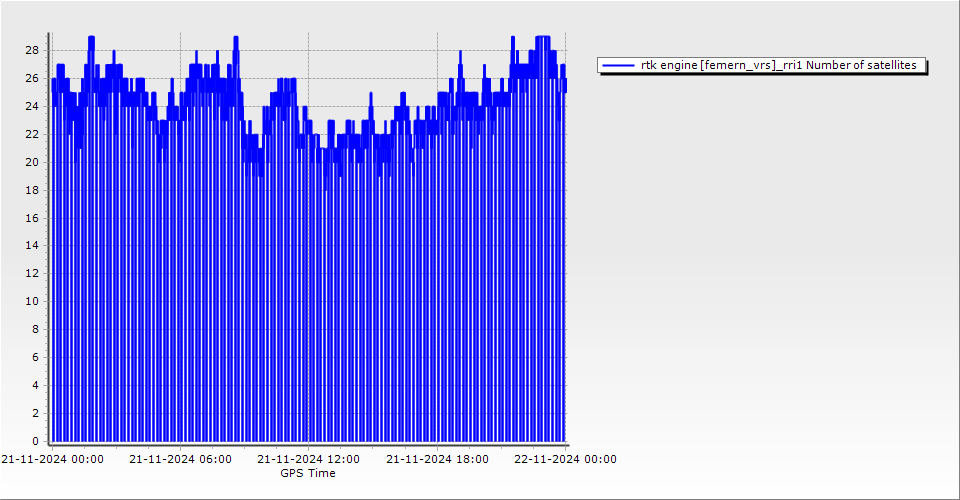Click the y-axis tick label 6
This screenshot has height=500, width=960.
(35, 357)
